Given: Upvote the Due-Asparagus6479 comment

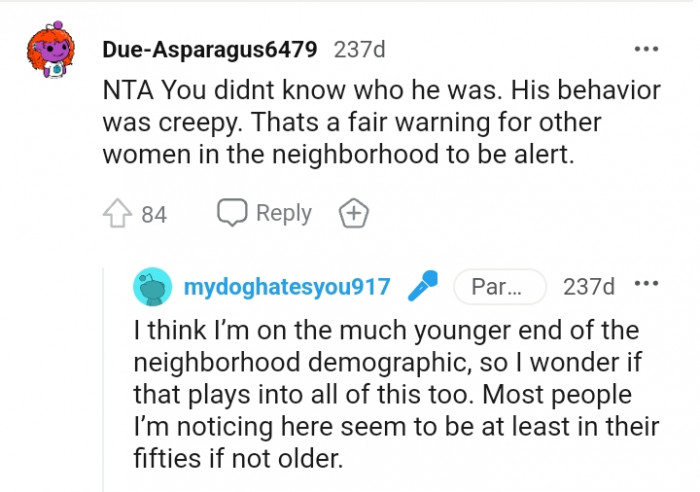Looking at the screenshot, I should 118,213.
